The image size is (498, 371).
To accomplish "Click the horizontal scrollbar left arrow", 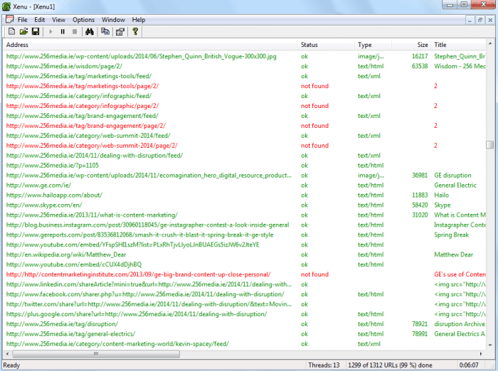I will (7, 354).
